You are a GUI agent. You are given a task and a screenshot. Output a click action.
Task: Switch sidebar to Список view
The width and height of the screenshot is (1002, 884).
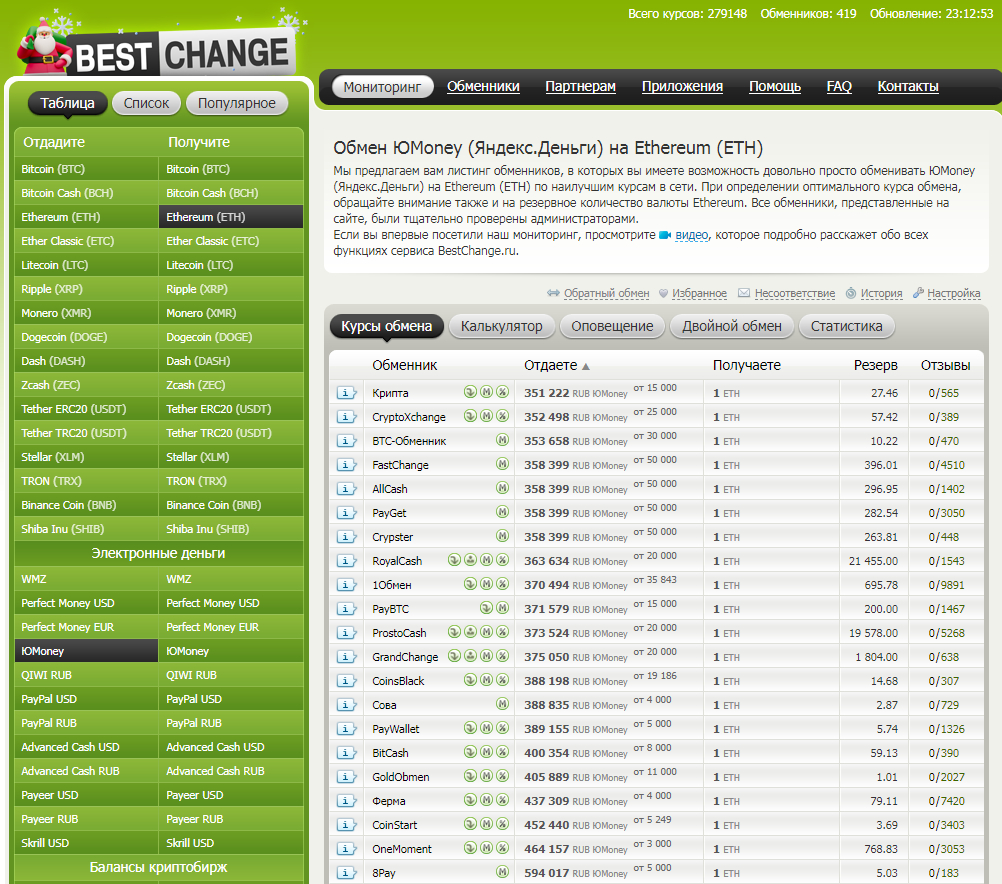[146, 103]
